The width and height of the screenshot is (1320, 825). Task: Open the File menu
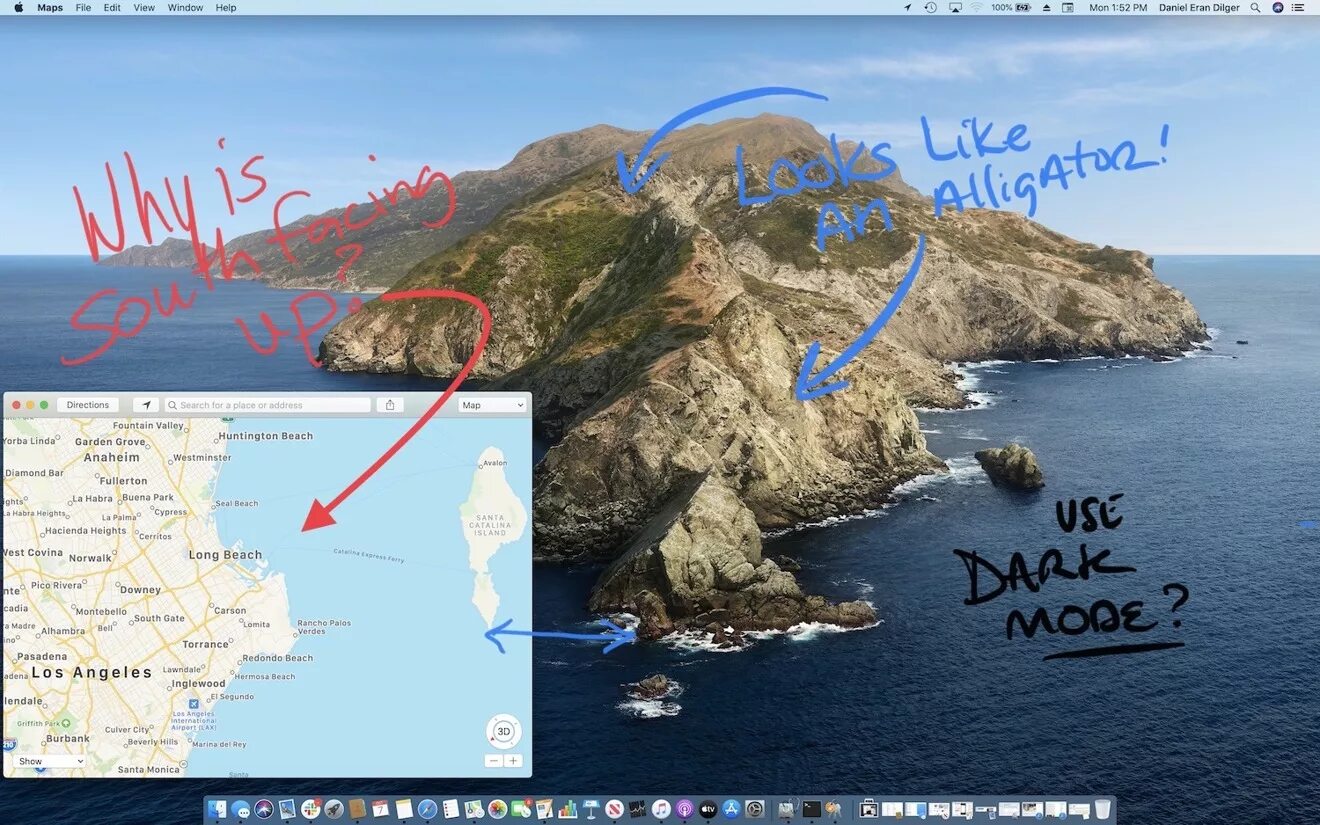(83, 7)
